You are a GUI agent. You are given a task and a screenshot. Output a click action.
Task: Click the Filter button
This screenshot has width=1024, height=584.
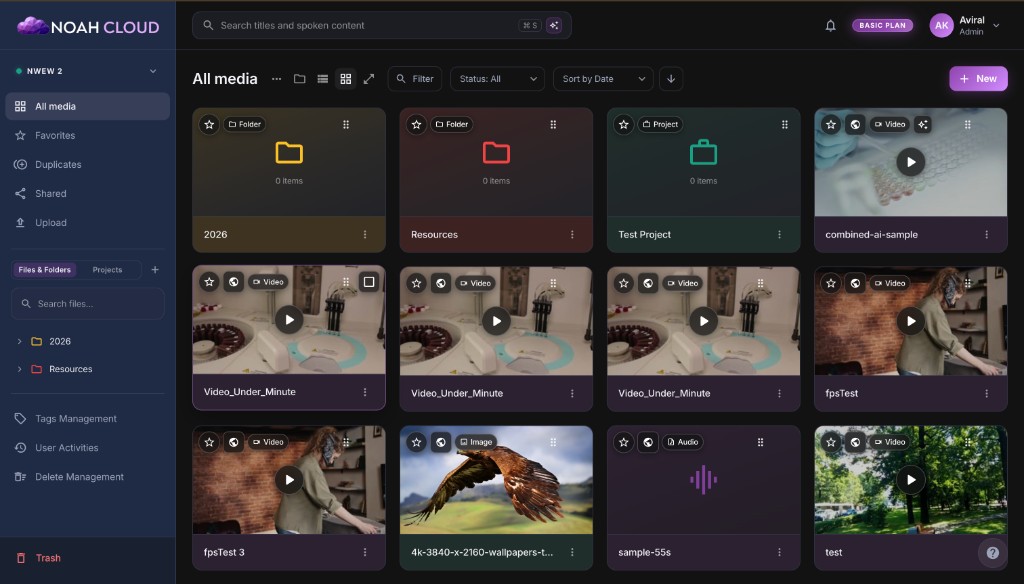click(415, 79)
